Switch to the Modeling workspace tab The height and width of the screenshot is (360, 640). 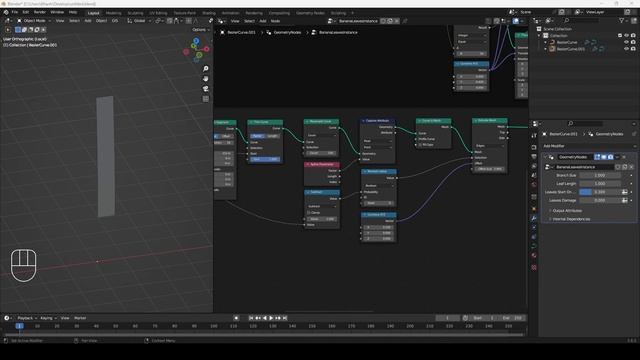point(113,13)
